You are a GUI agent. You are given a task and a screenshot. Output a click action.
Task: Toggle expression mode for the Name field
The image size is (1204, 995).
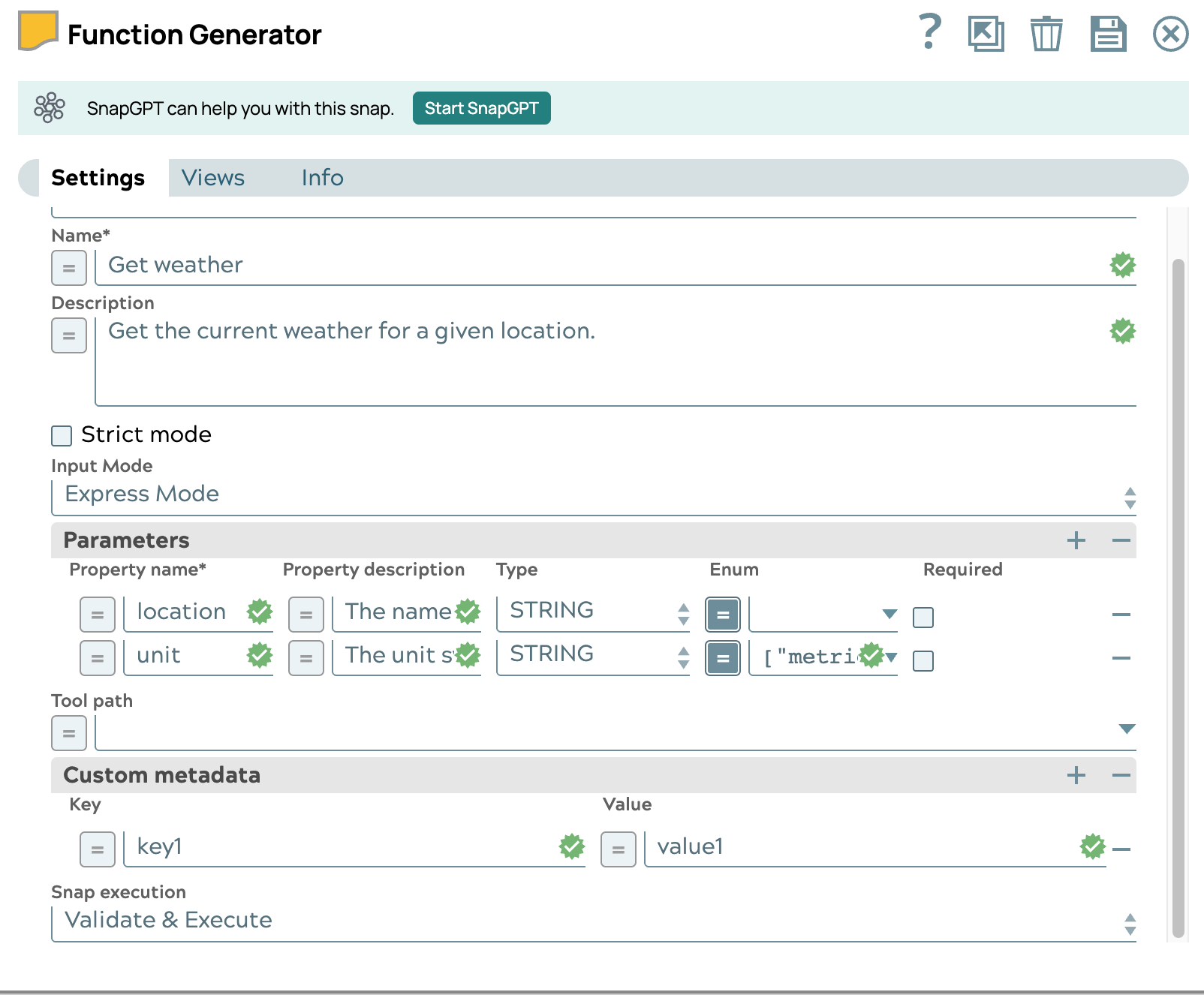point(68,267)
